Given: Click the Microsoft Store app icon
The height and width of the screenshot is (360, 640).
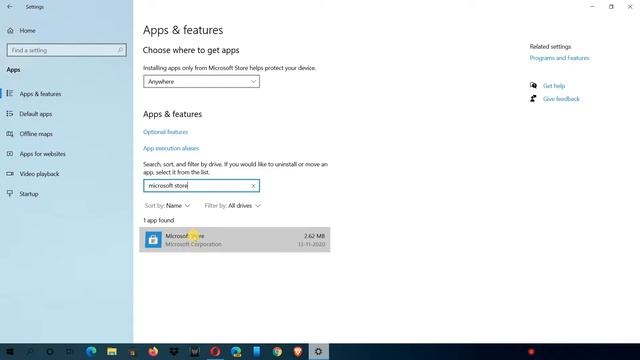Looking at the screenshot, I should (153, 240).
